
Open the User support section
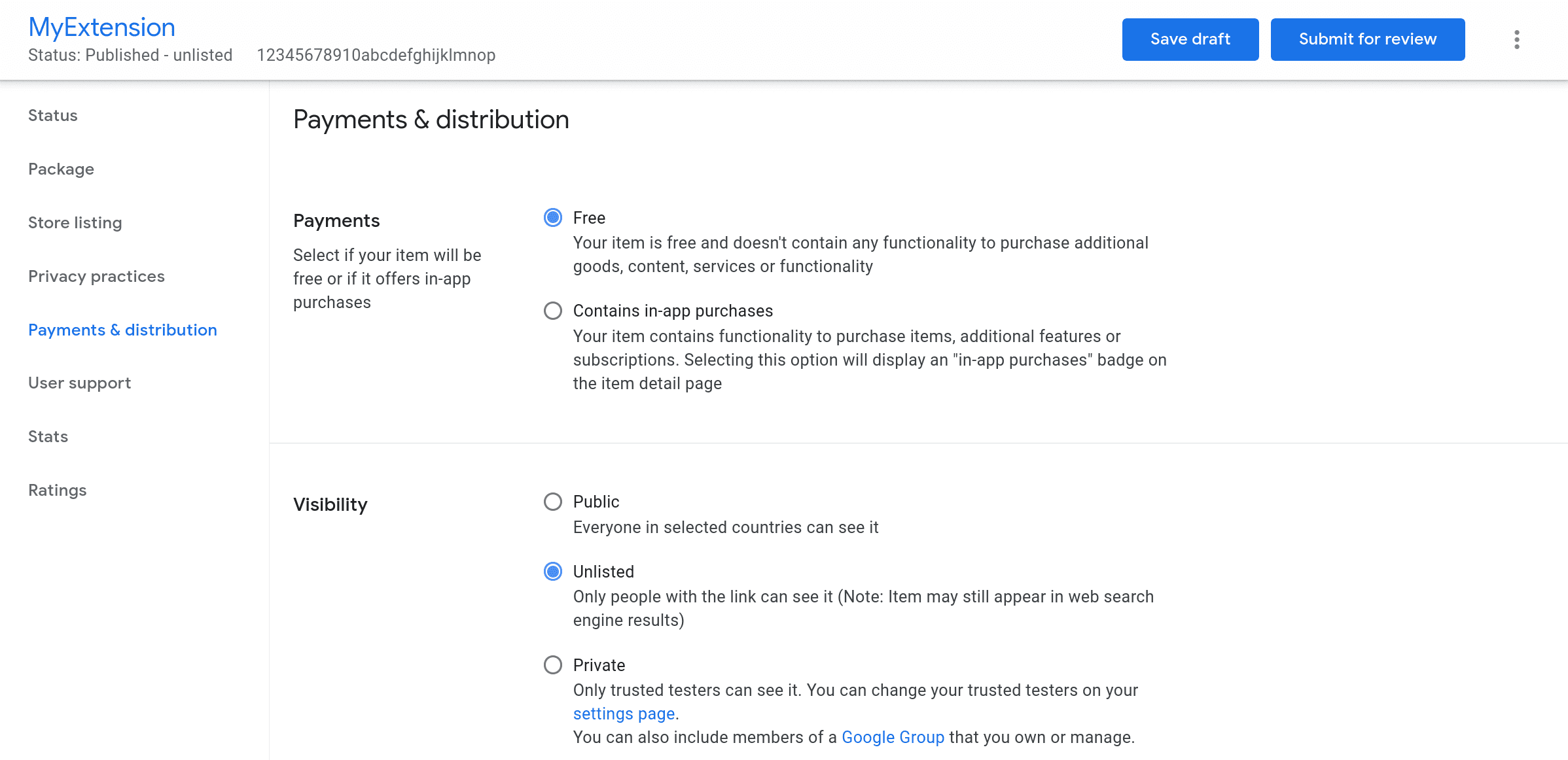click(80, 383)
